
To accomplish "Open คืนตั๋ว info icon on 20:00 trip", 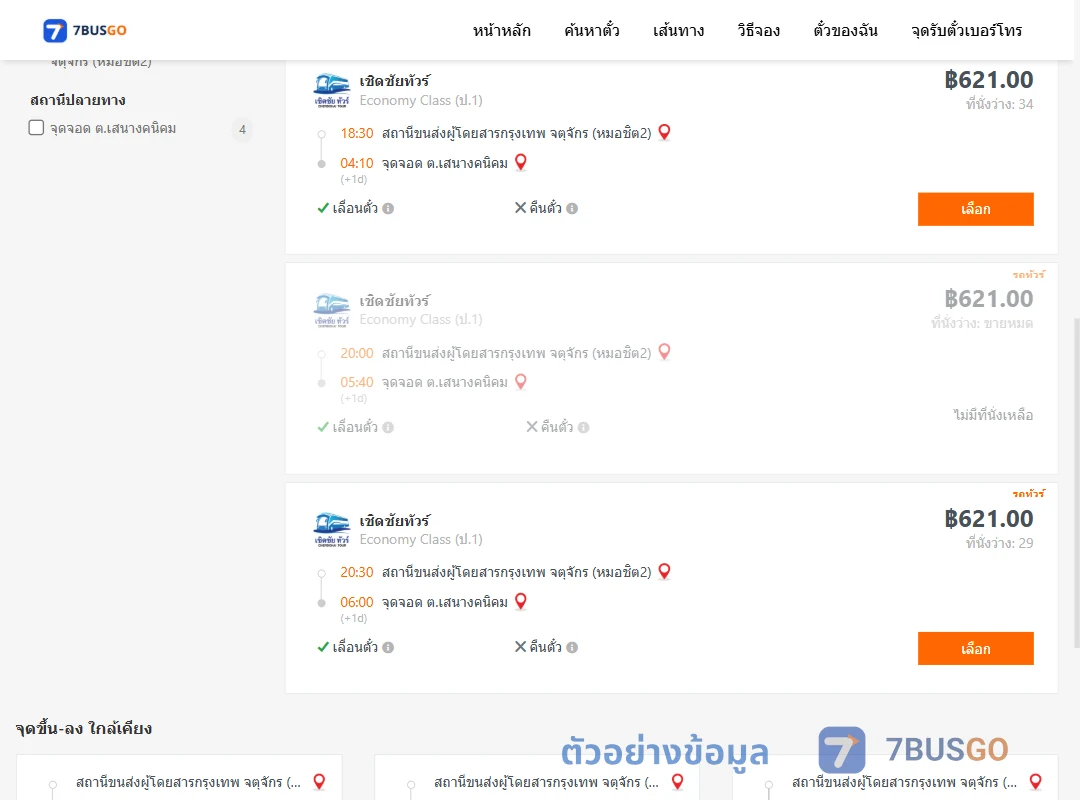I will coord(583,427).
